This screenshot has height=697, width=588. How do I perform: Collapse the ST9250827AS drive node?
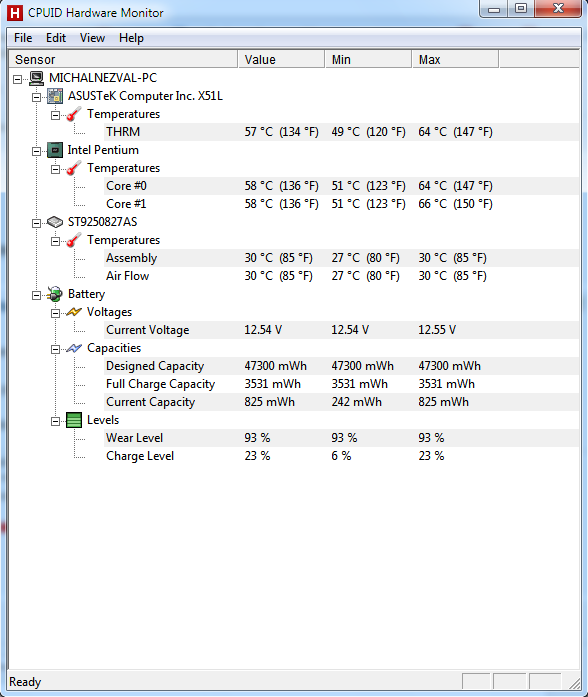point(36,223)
